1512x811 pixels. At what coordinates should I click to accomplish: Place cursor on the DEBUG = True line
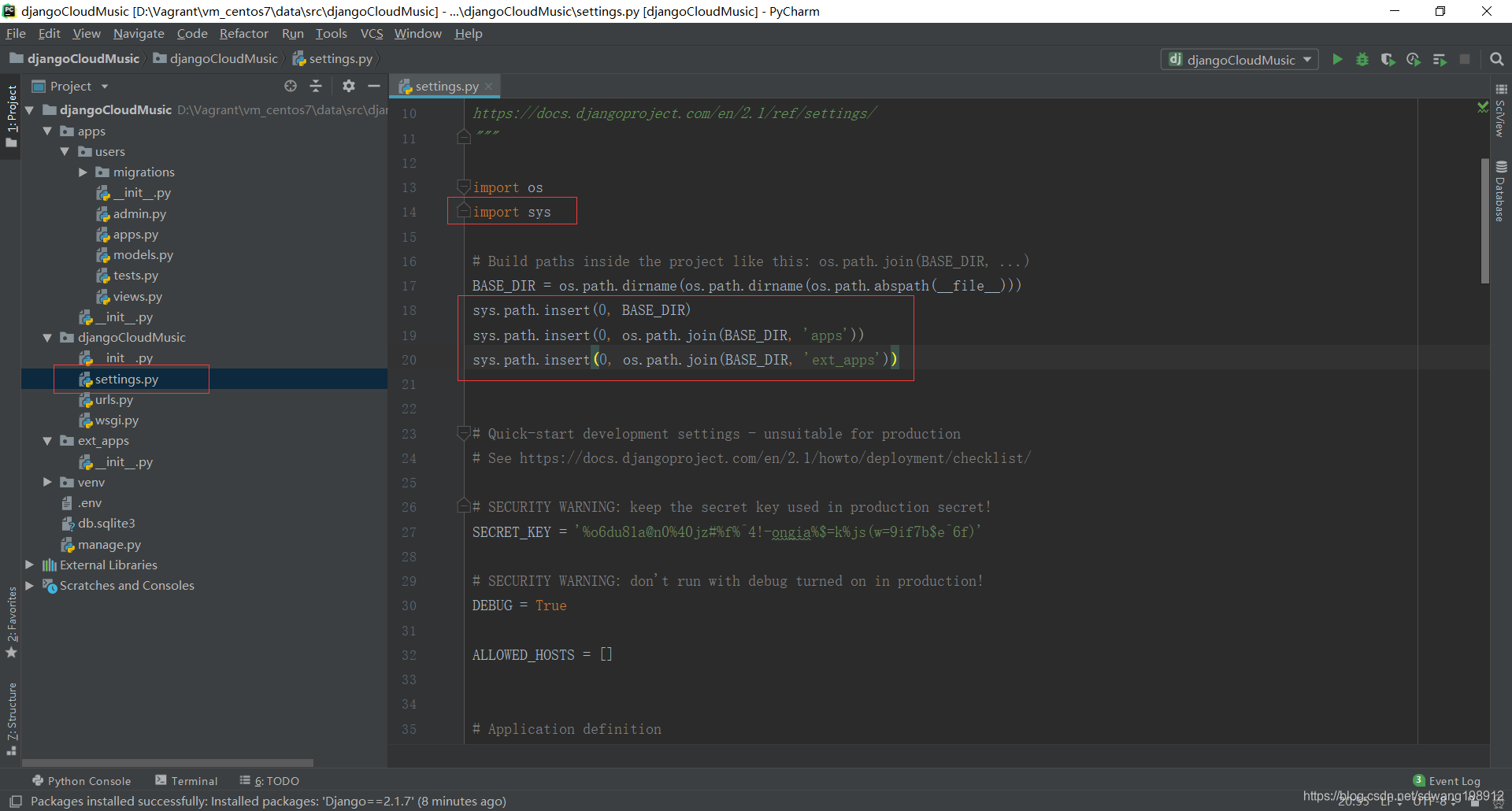pos(520,605)
